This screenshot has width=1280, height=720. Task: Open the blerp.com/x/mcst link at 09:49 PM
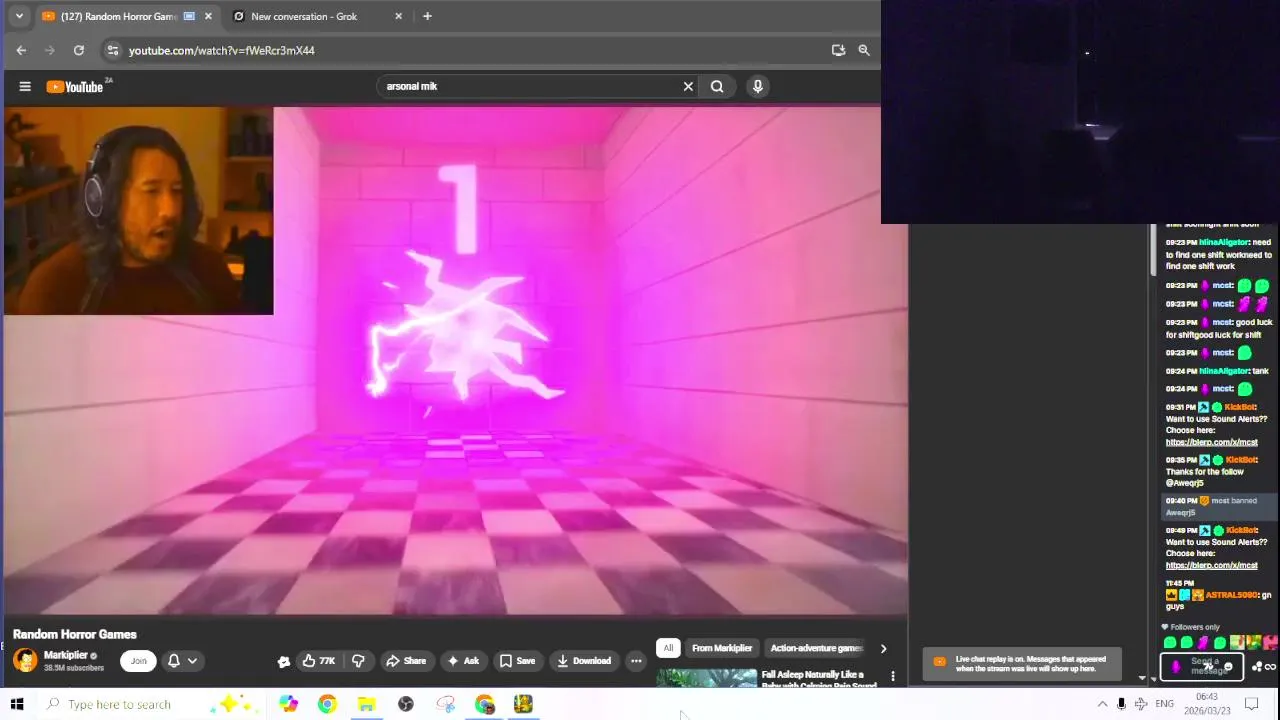point(1211,565)
